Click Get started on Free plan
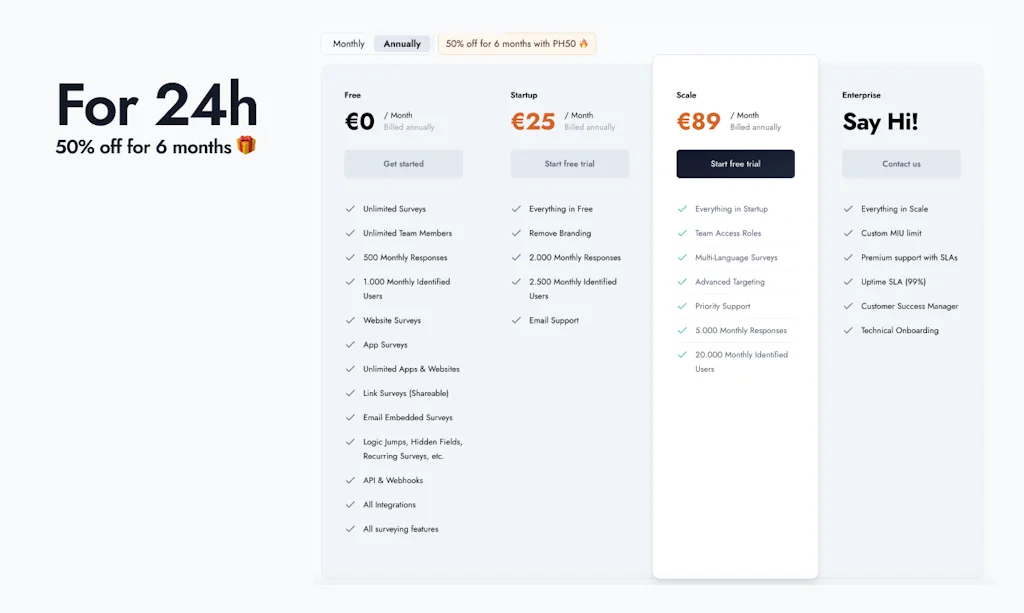1024x613 pixels. click(403, 164)
